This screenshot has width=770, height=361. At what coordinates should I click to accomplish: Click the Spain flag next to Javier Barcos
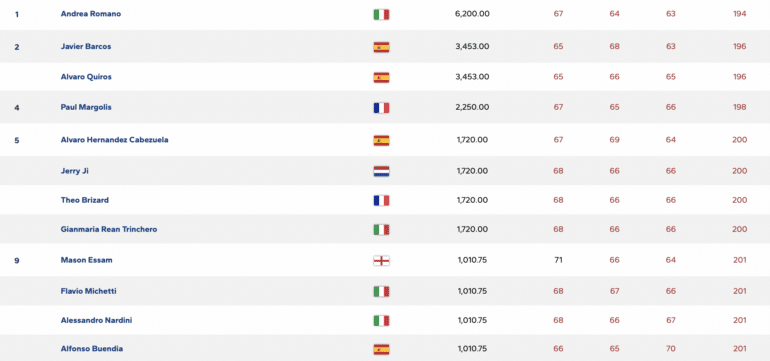point(381,47)
